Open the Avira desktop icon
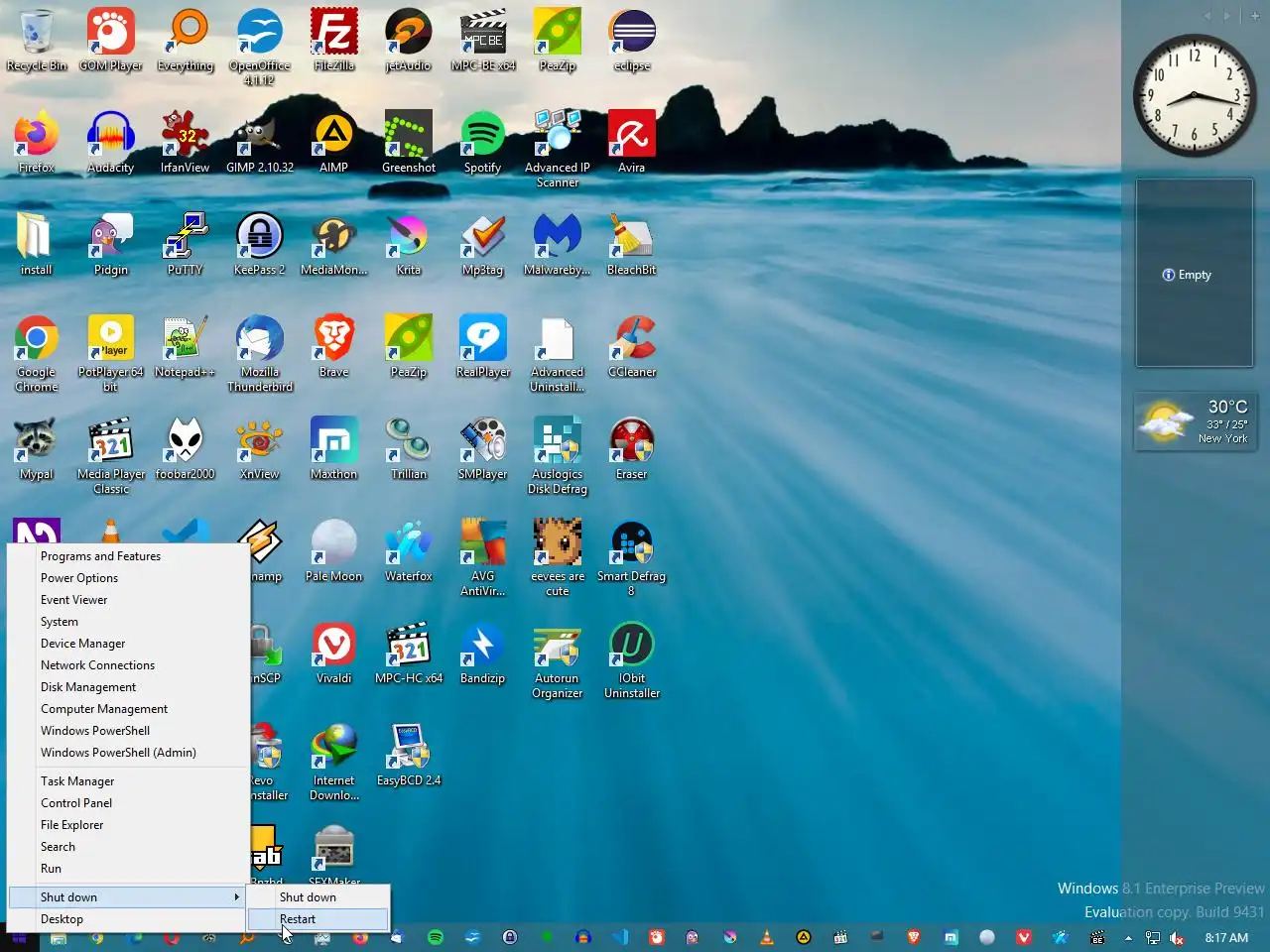The height and width of the screenshot is (952, 1270). 632,142
